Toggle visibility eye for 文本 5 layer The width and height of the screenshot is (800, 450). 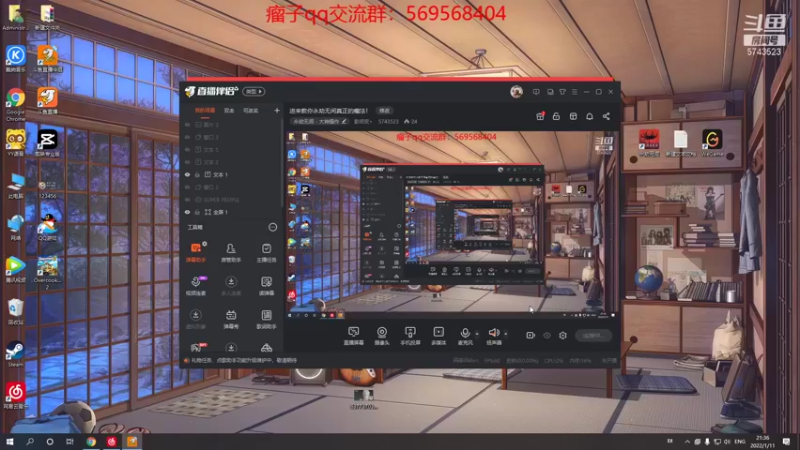pyautogui.click(x=187, y=149)
